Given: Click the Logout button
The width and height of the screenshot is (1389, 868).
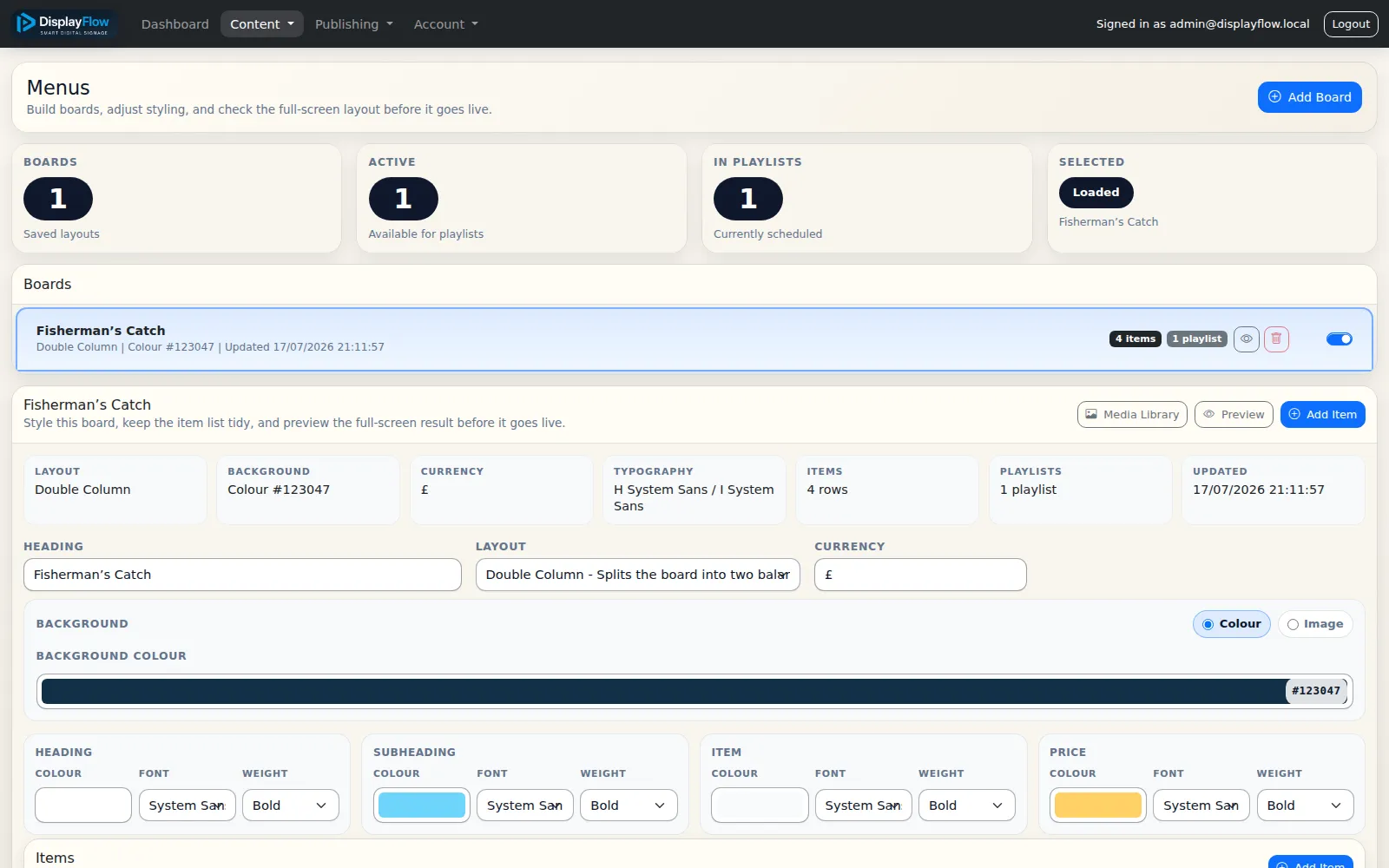Looking at the screenshot, I should pos(1351,24).
